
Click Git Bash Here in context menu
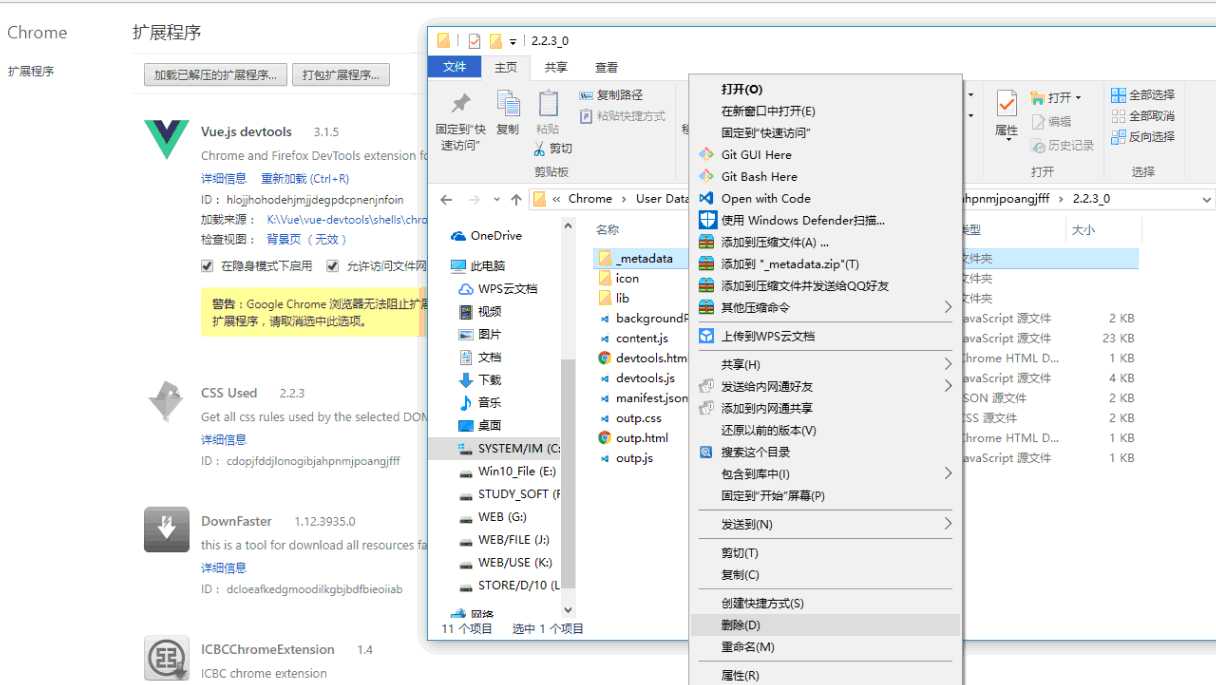point(759,177)
